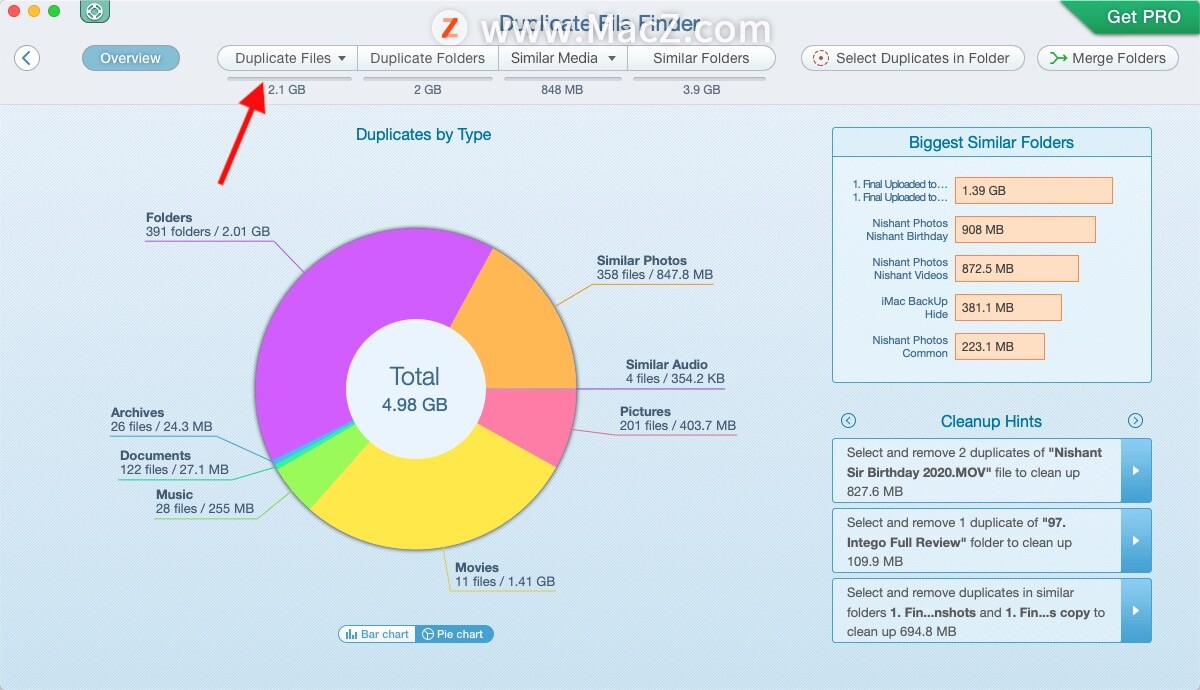Image resolution: width=1200 pixels, height=690 pixels.
Task: Click the Total 4.98 GB center
Action: point(415,389)
